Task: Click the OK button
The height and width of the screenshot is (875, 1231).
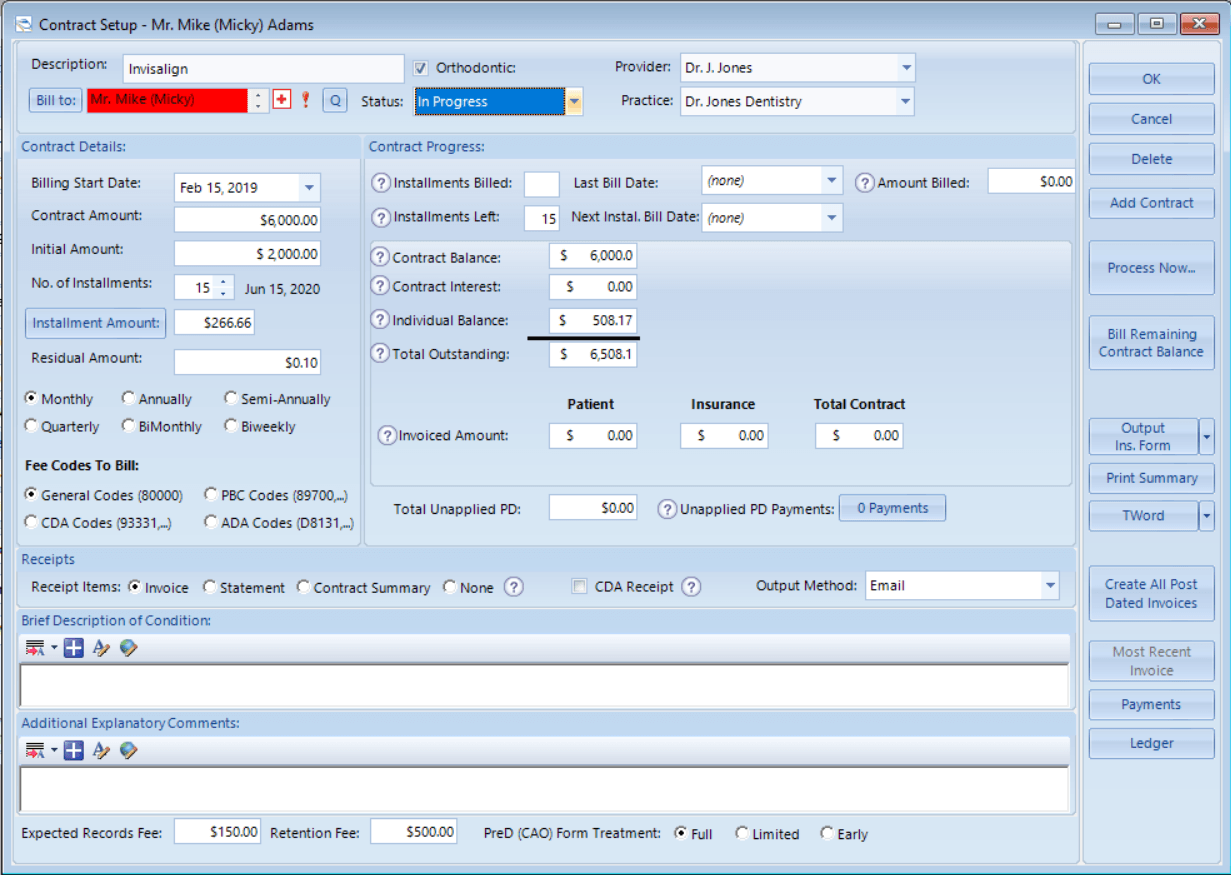Action: pyautogui.click(x=1151, y=79)
